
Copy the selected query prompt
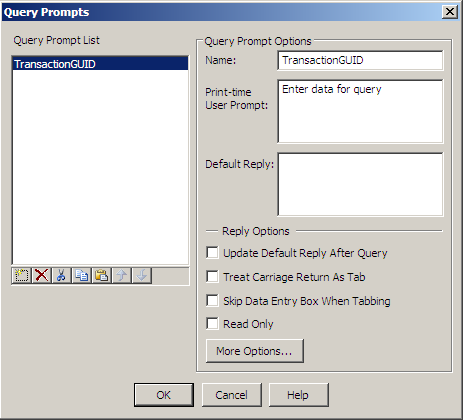(81, 276)
